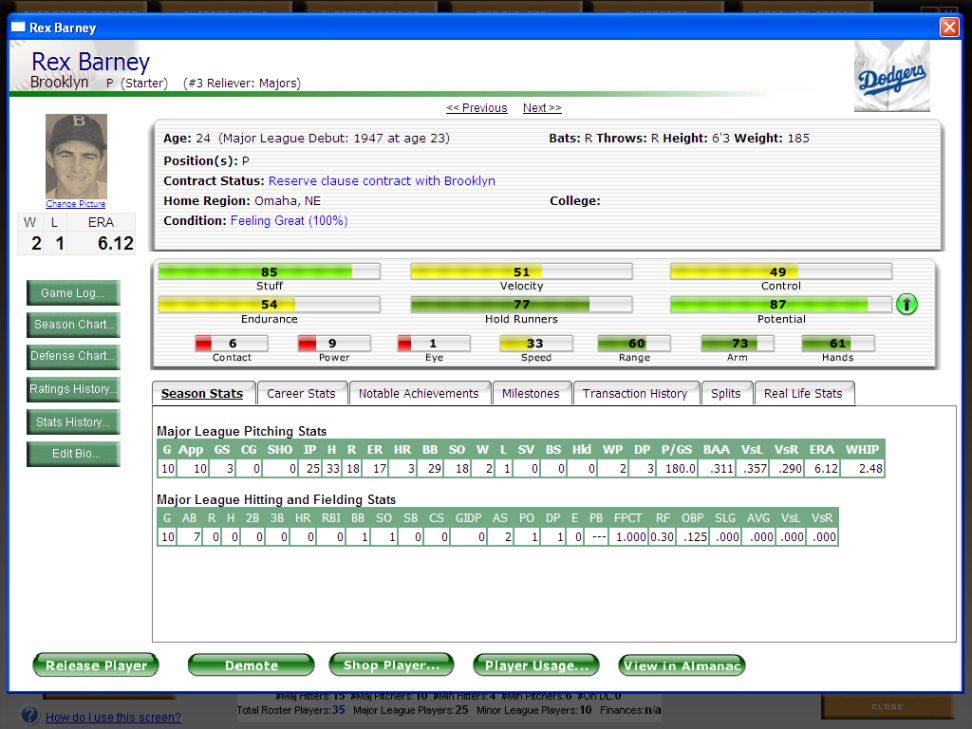Click the Rex Barney name heading

91,62
